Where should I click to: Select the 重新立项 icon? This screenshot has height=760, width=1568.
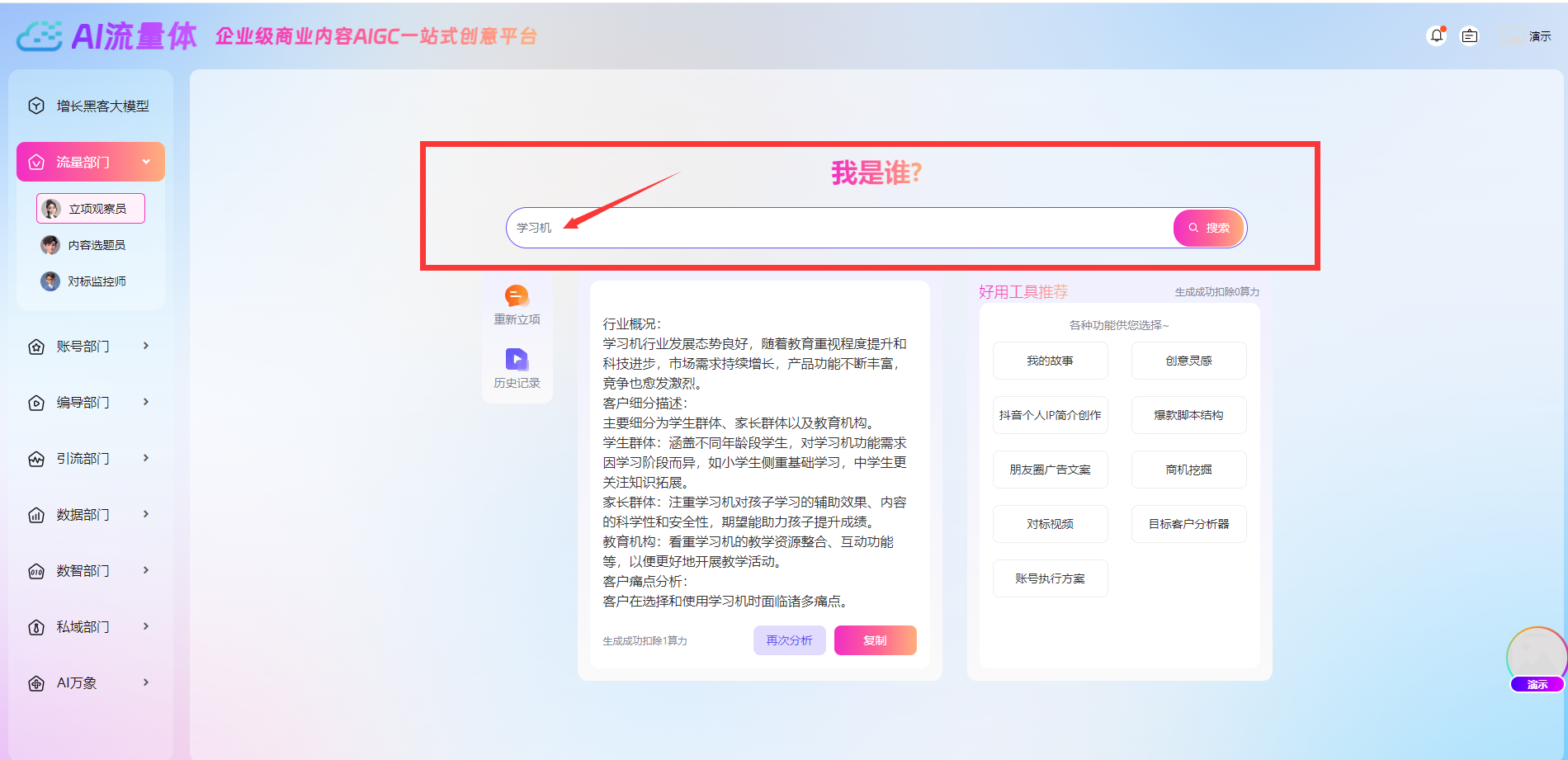coord(517,295)
